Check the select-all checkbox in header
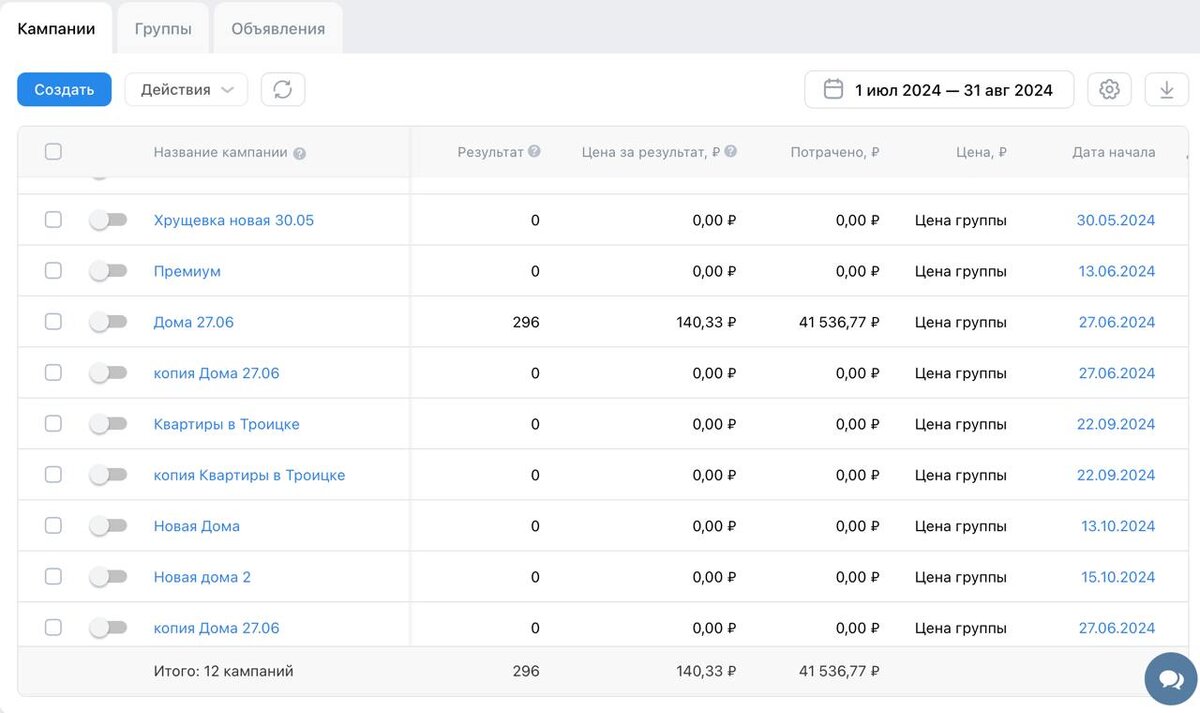The height and width of the screenshot is (713, 1200). point(53,152)
